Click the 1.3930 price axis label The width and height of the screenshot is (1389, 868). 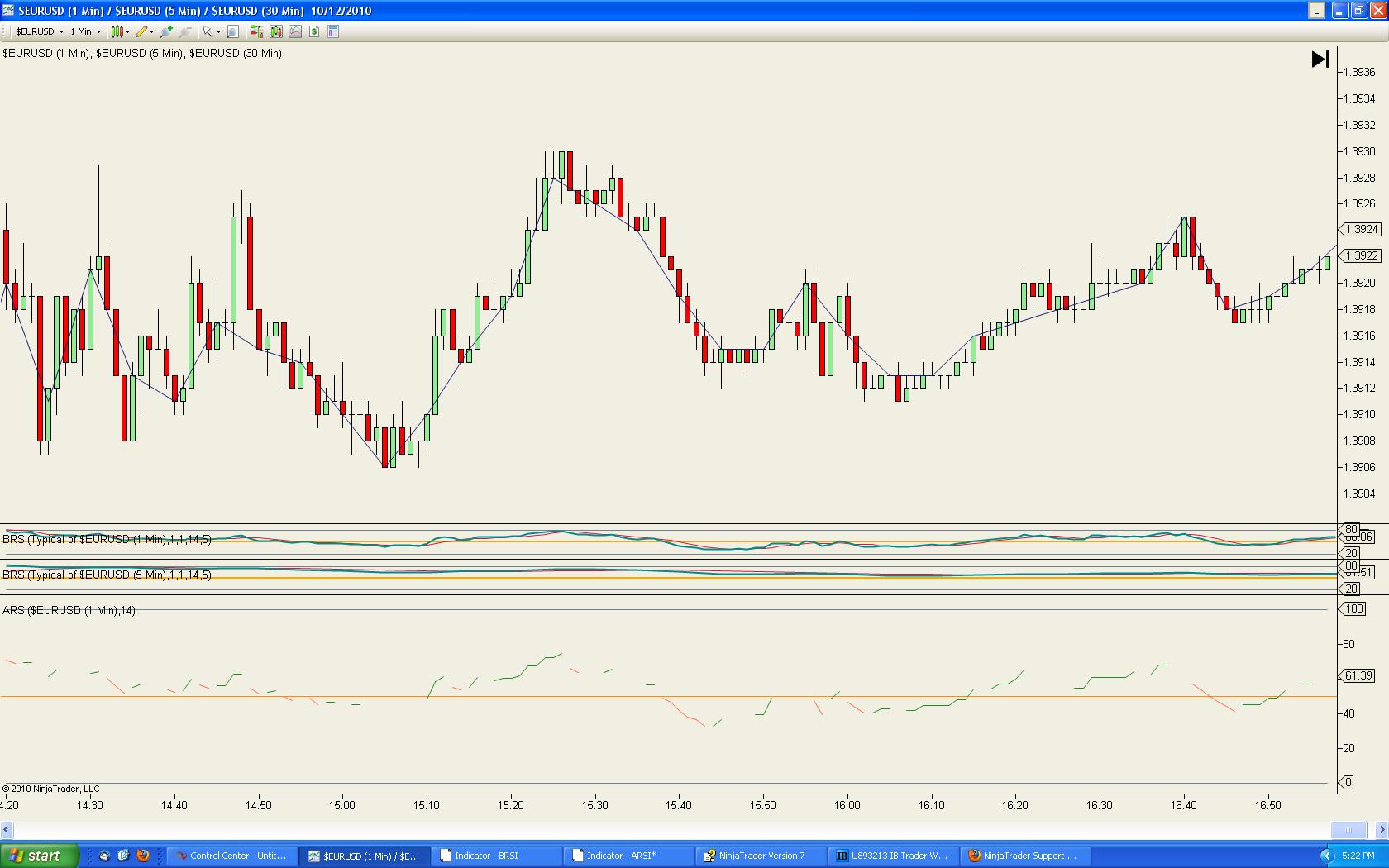[1359, 151]
